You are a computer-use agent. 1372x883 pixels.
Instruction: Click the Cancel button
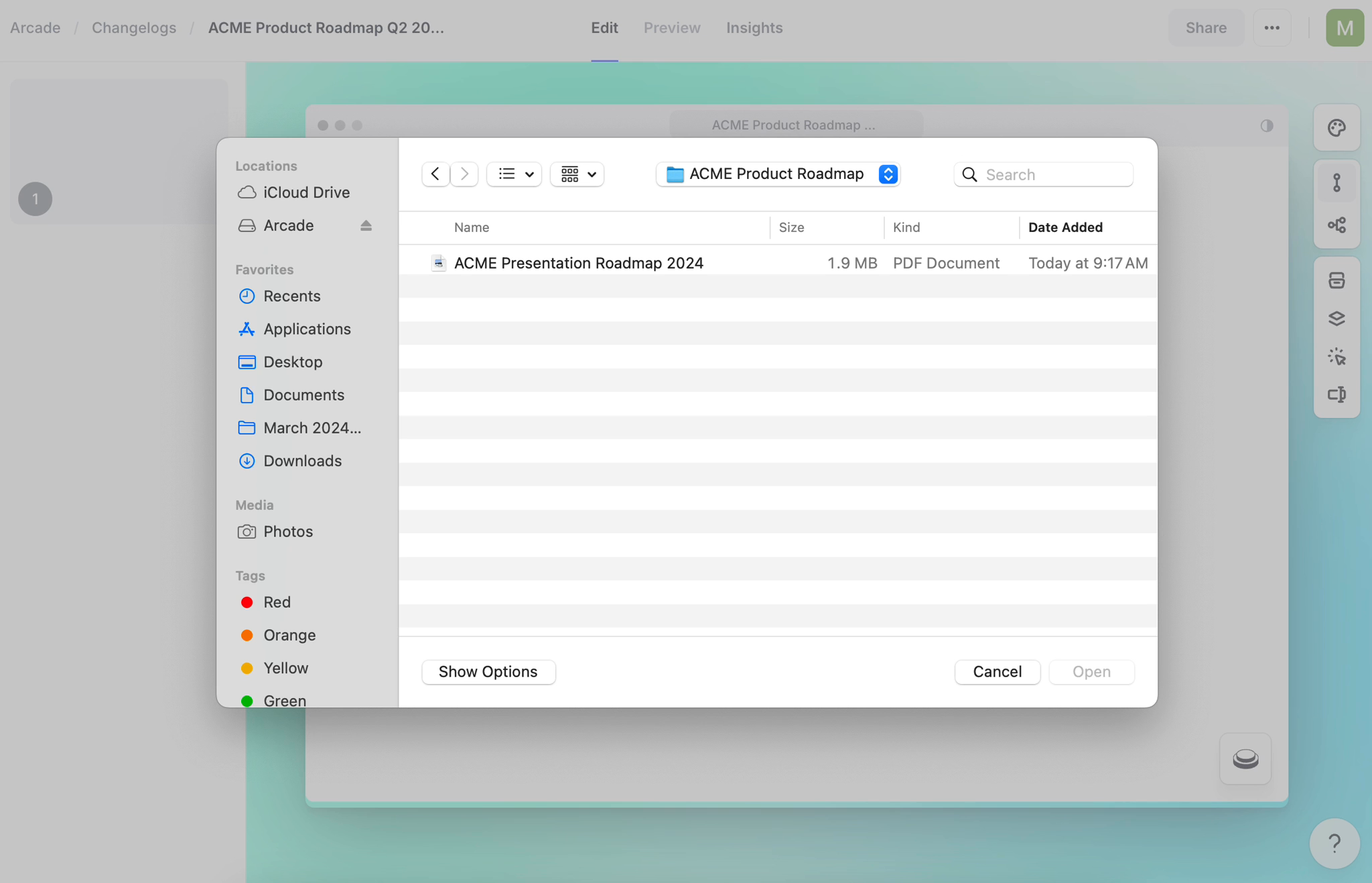[x=998, y=672]
